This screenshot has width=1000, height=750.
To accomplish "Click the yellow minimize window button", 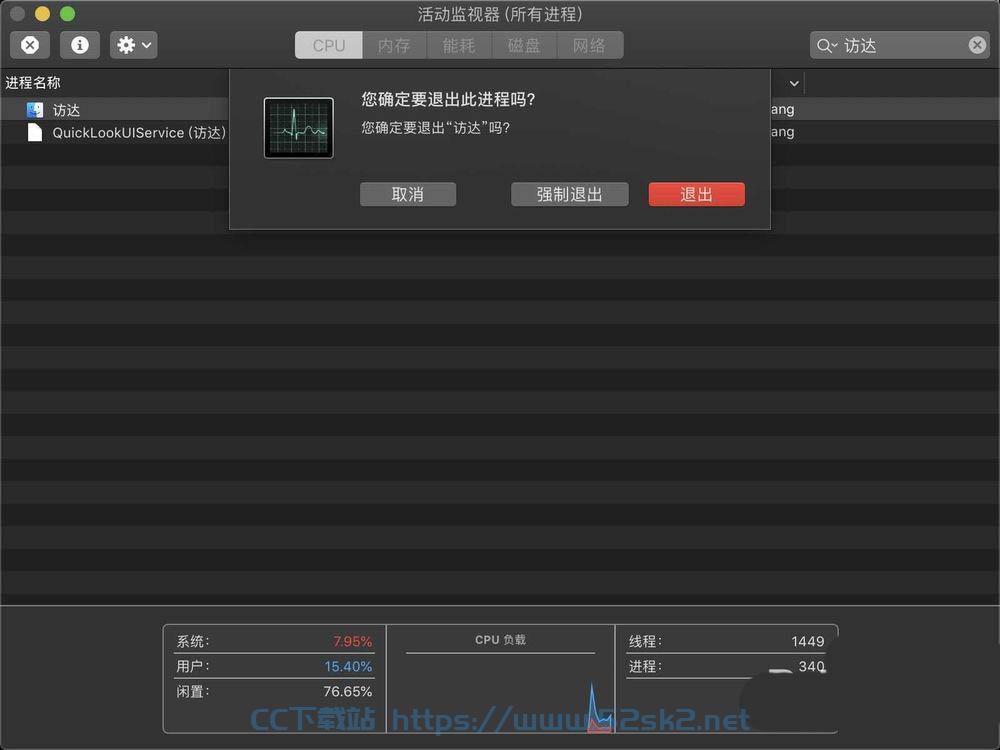I will tap(43, 13).
